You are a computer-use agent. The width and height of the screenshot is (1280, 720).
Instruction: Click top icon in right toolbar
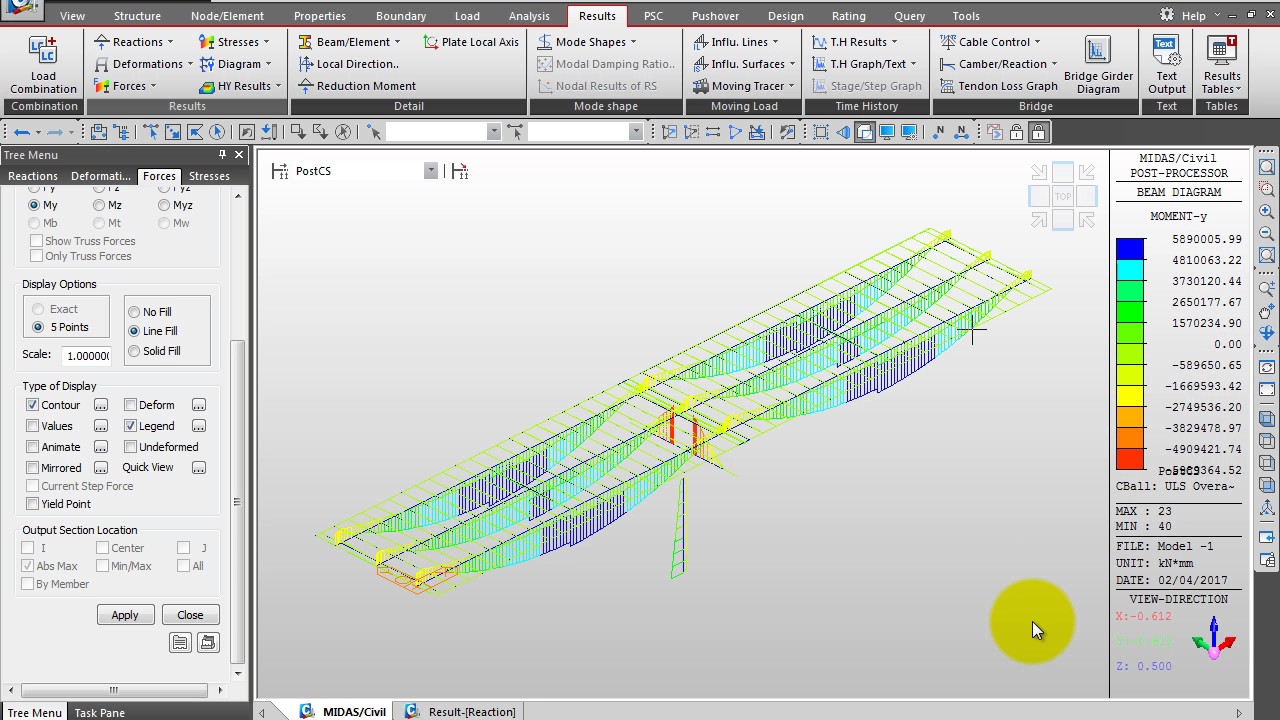point(1266,167)
